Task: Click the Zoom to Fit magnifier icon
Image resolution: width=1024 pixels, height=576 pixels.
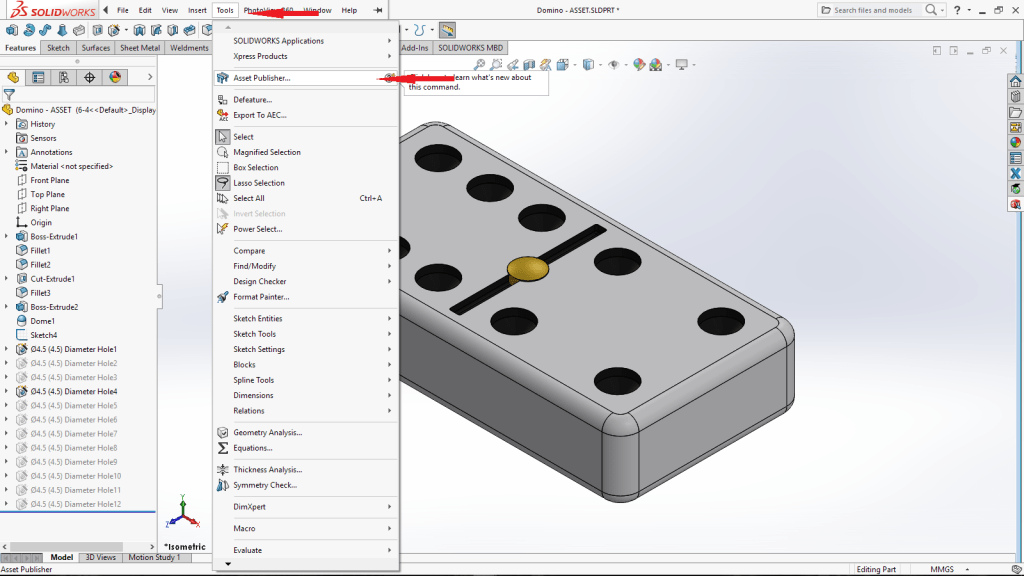Action: tap(480, 65)
